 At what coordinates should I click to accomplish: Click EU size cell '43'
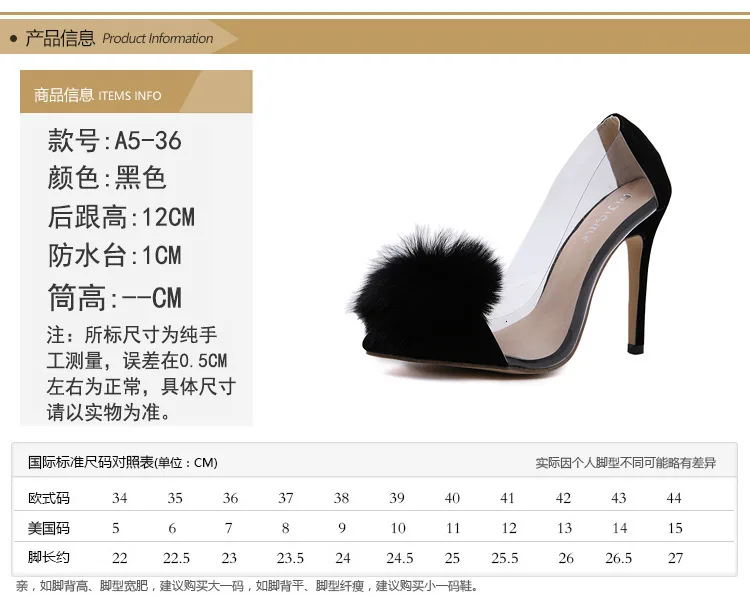[618, 498]
